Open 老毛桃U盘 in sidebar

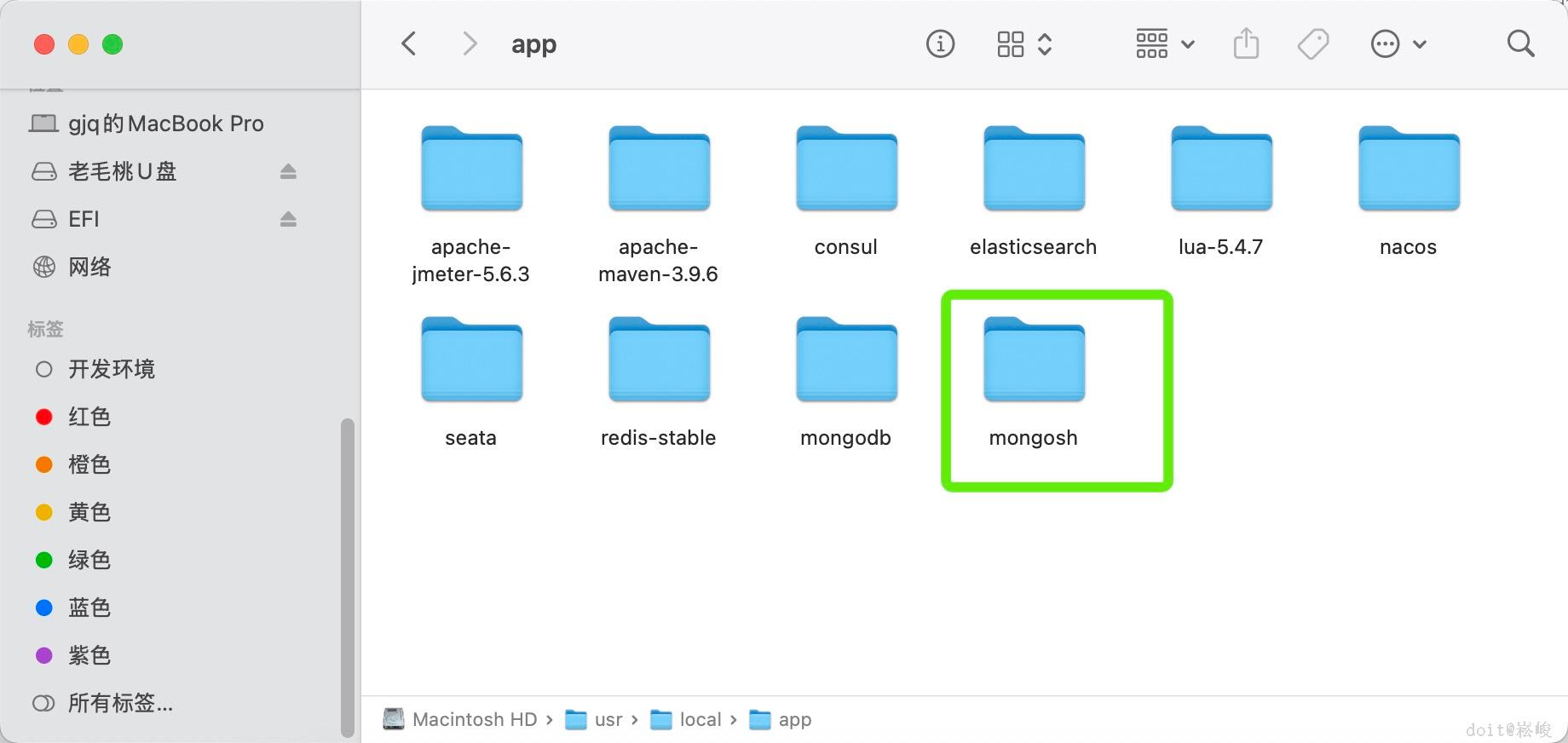tap(123, 171)
